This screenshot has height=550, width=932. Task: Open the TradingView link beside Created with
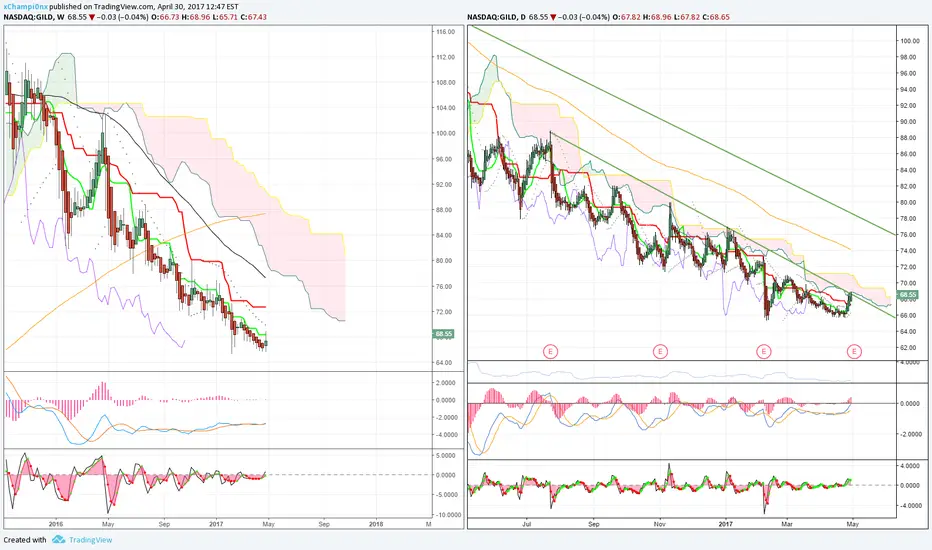point(90,540)
